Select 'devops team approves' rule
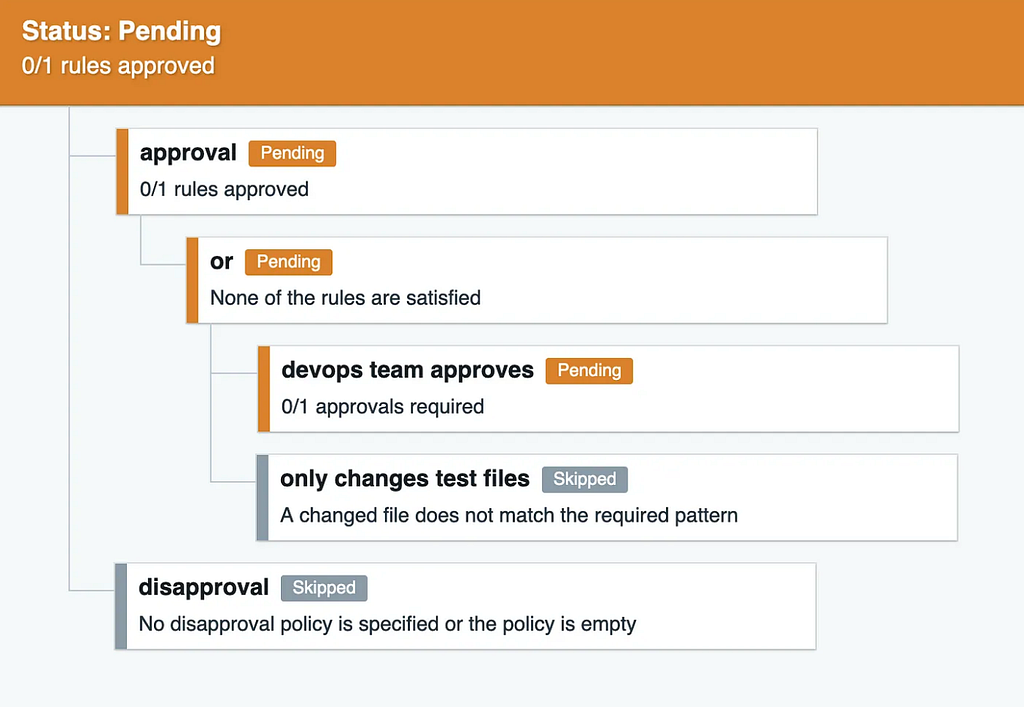Screen dimensions: 1024x707 pyautogui.click(x=408, y=370)
